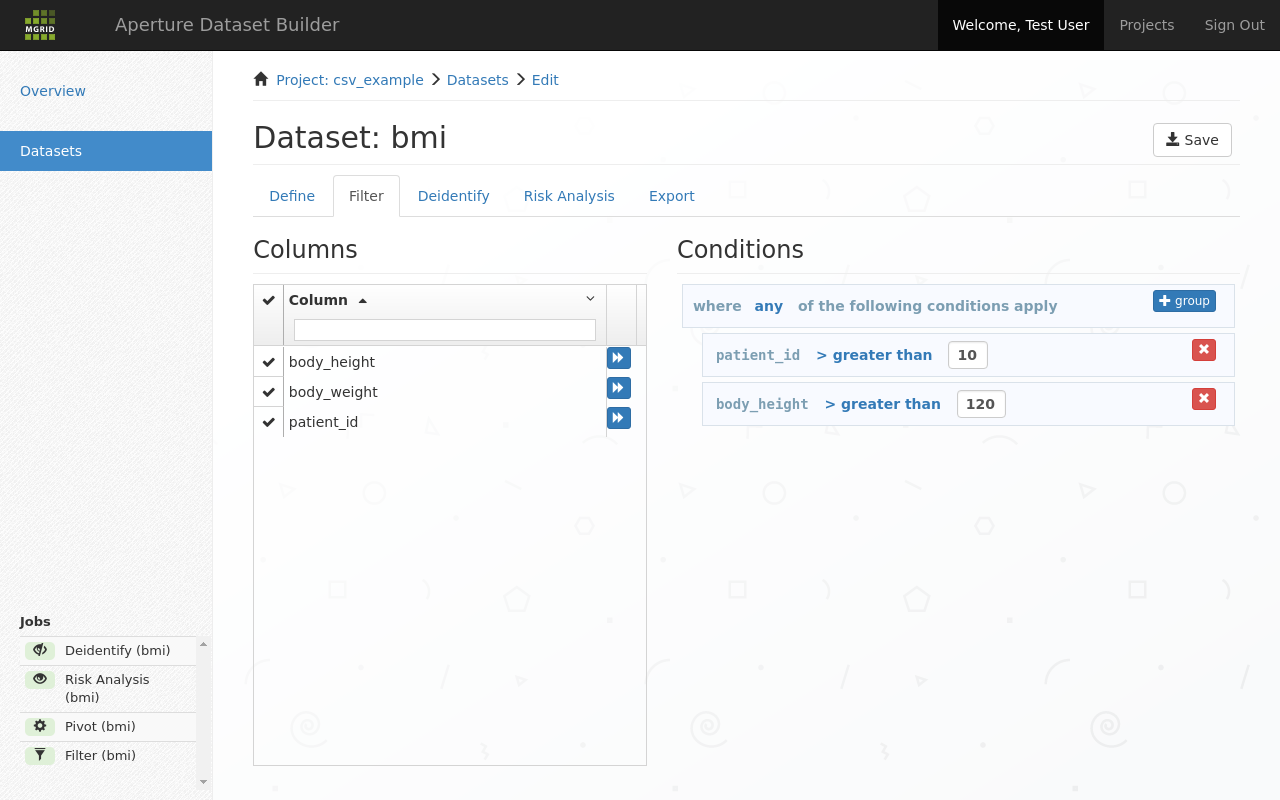
Task: Remove the body_height condition
Action: click(1204, 398)
